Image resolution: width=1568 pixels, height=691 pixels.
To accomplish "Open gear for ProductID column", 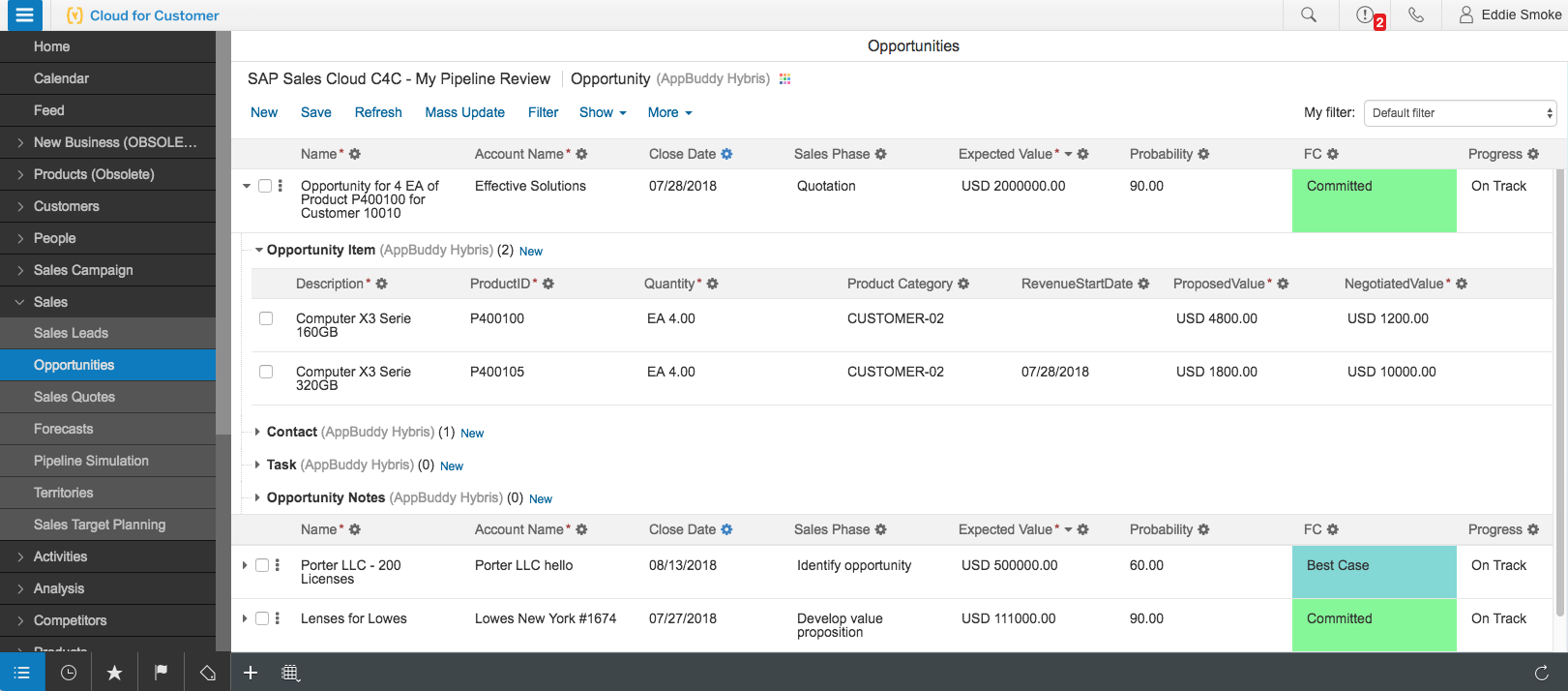I will (548, 284).
